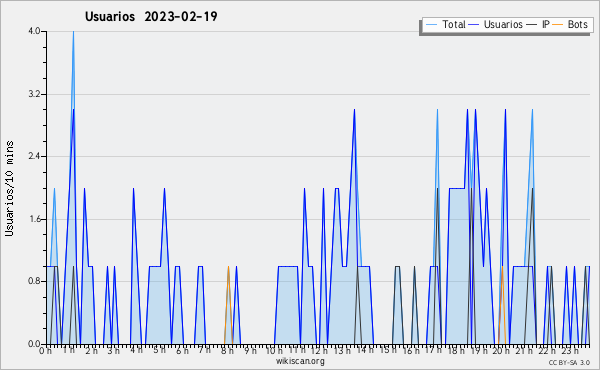Click the 'wikiscan.org' label below the chart

[x=300, y=361]
